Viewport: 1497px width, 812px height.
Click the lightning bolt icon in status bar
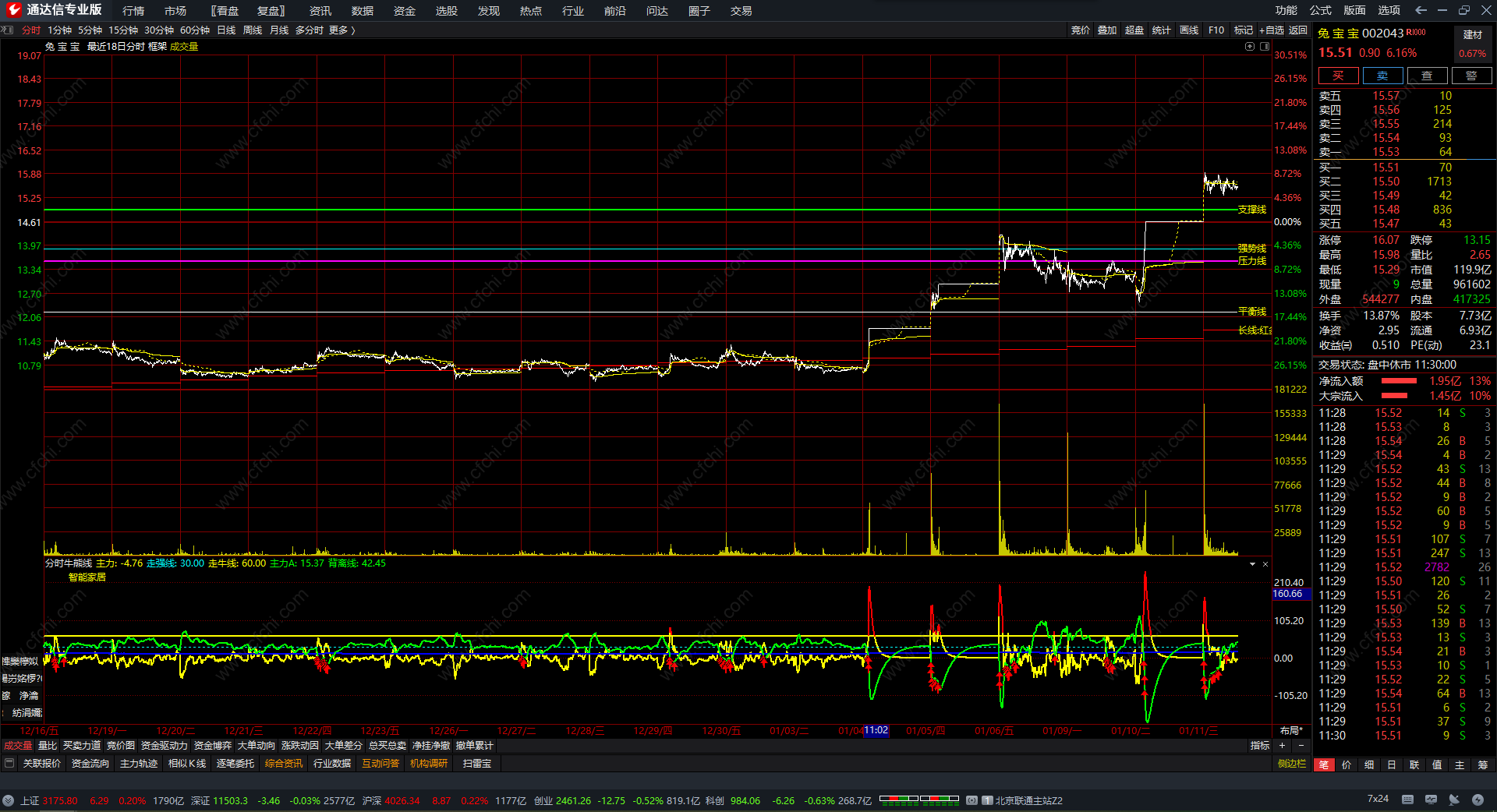click(1478, 800)
